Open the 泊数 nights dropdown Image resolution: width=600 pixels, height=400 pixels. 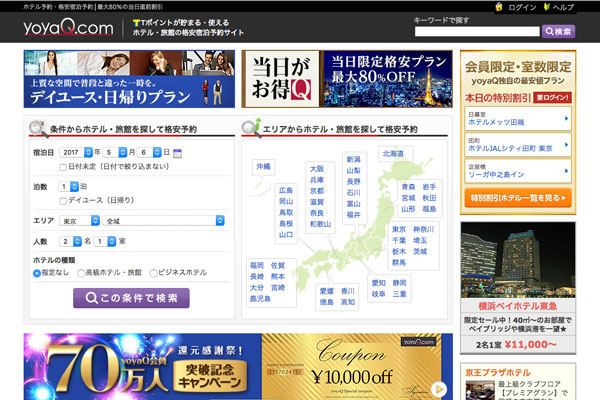point(68,186)
